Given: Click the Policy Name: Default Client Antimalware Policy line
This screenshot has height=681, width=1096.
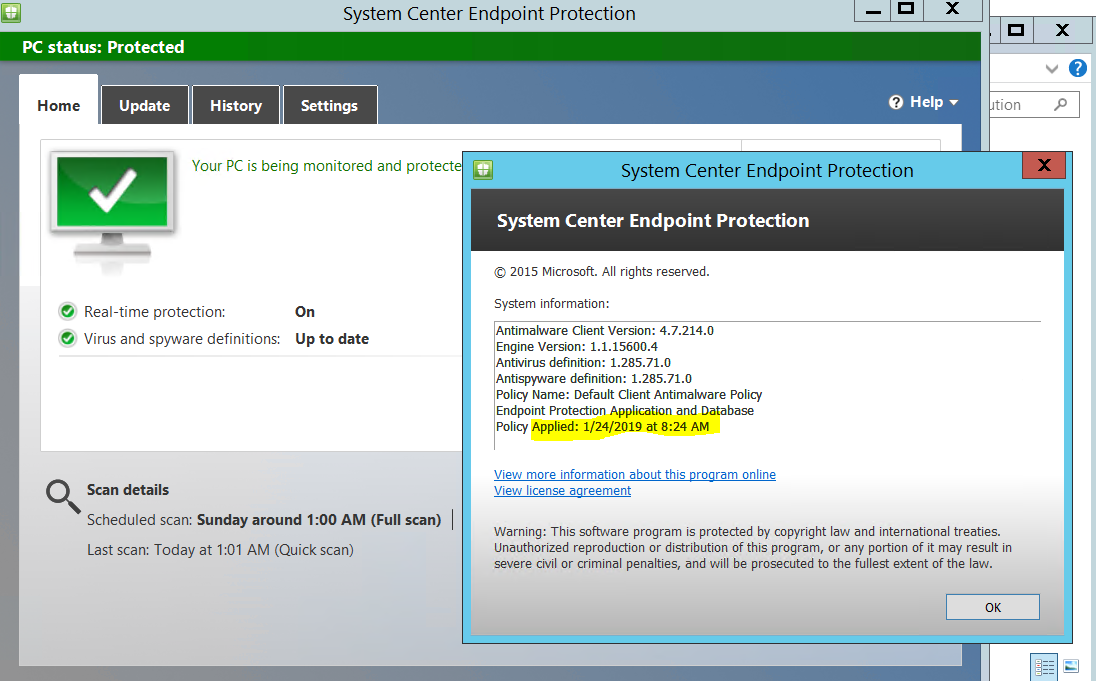Looking at the screenshot, I should coord(628,394).
